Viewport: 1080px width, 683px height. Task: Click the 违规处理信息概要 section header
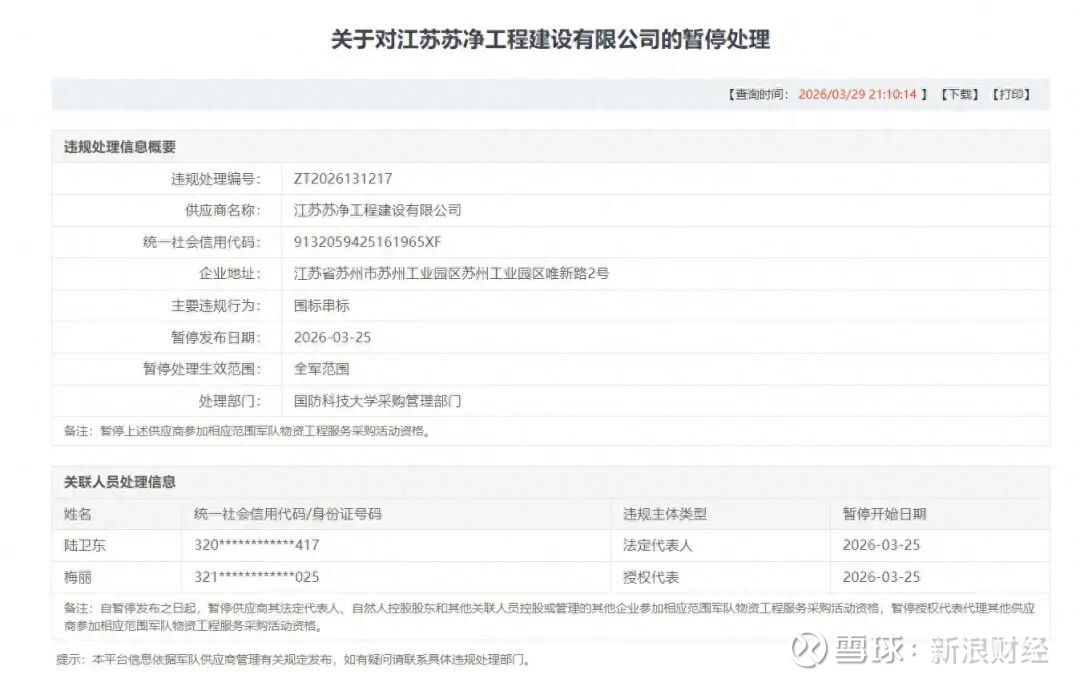coord(120,147)
